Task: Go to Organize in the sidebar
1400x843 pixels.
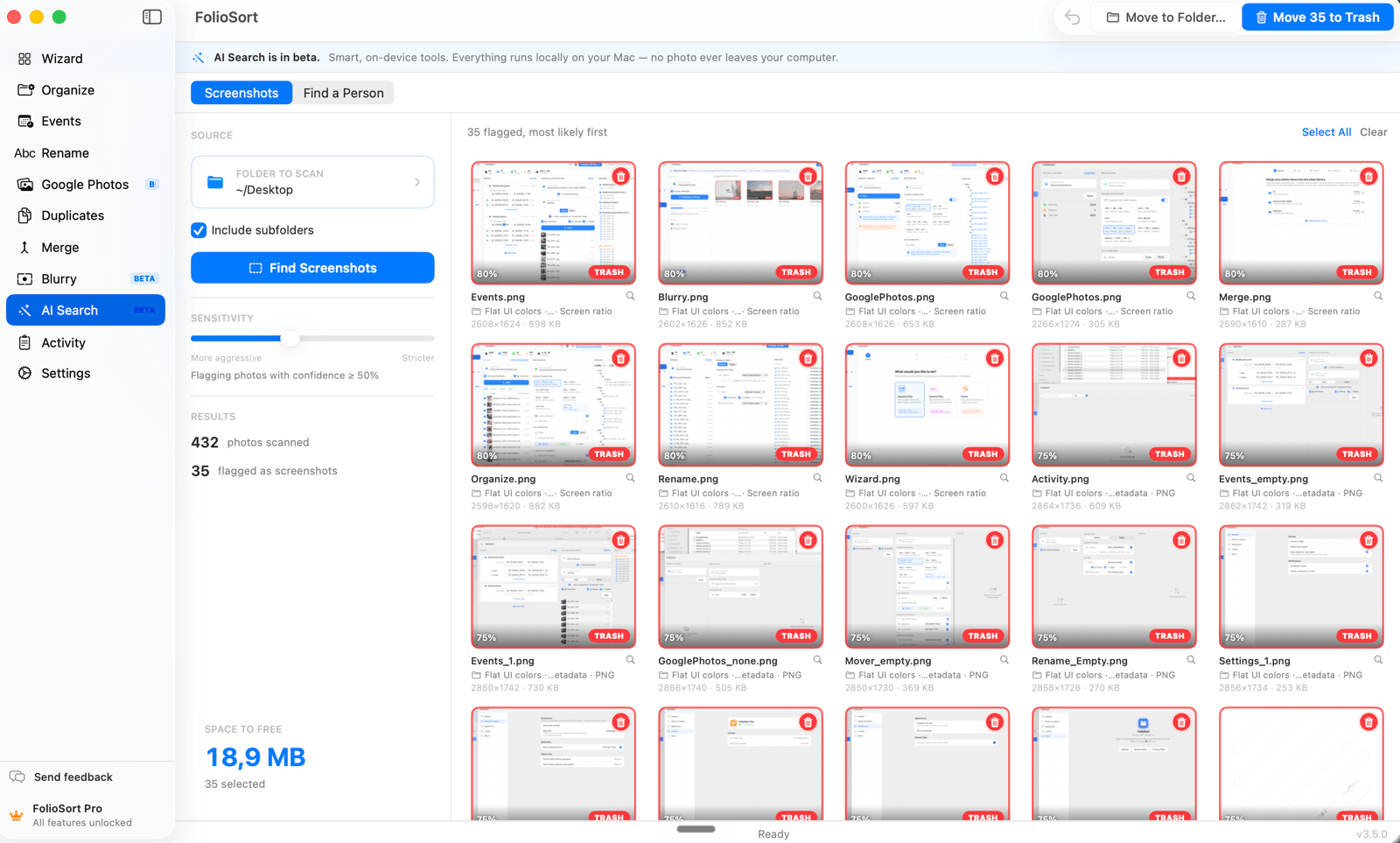Action: pyautogui.click(x=86, y=90)
